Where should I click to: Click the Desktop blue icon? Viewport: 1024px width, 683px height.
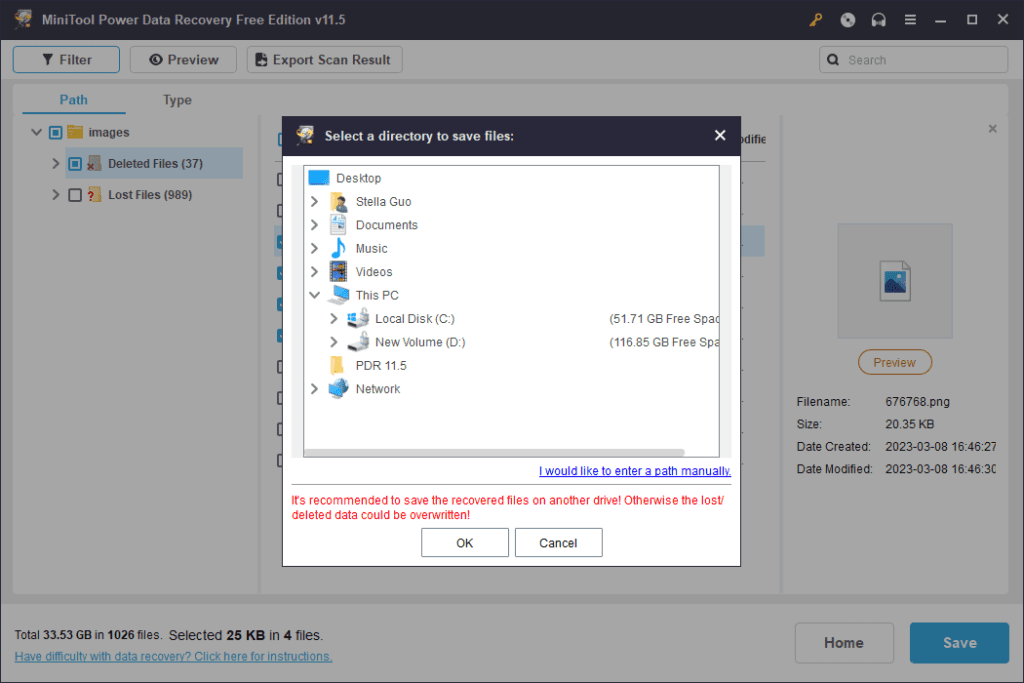(319, 178)
